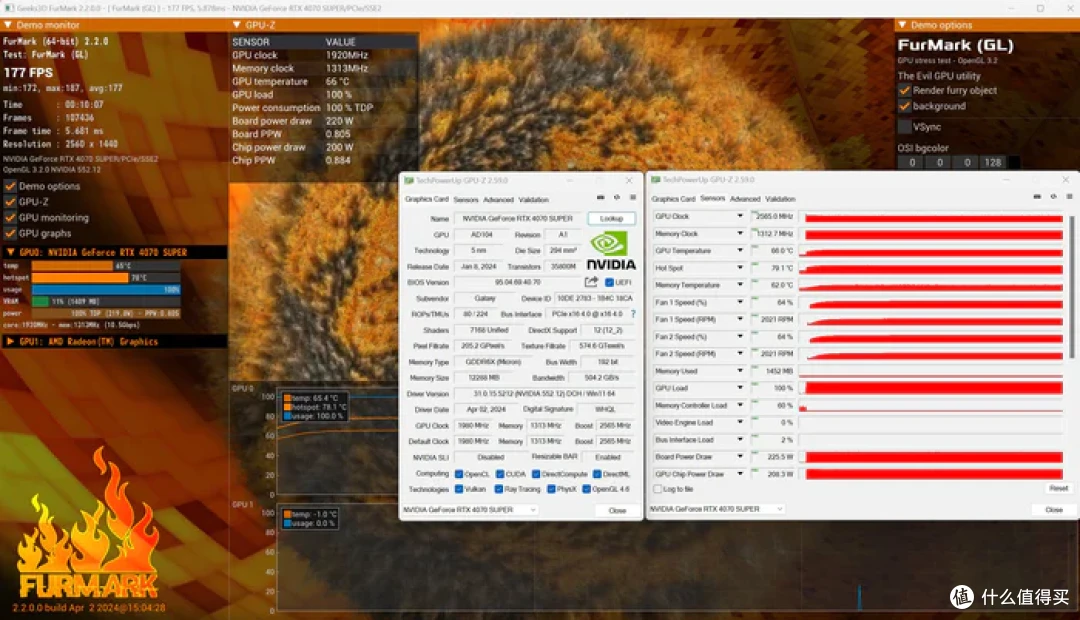Open the GPU selector in Sensors GPU-Z window
This screenshot has height=620, width=1080.
point(716,509)
